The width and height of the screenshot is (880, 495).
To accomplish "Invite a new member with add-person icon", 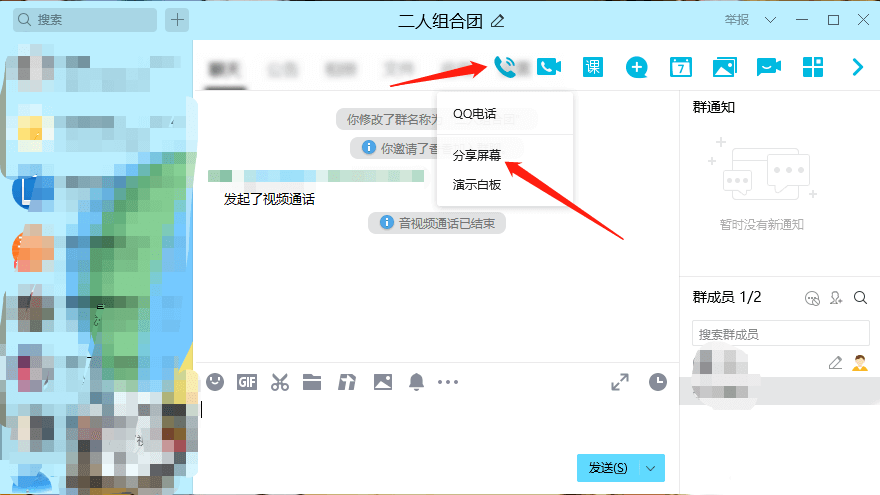I will 836,298.
